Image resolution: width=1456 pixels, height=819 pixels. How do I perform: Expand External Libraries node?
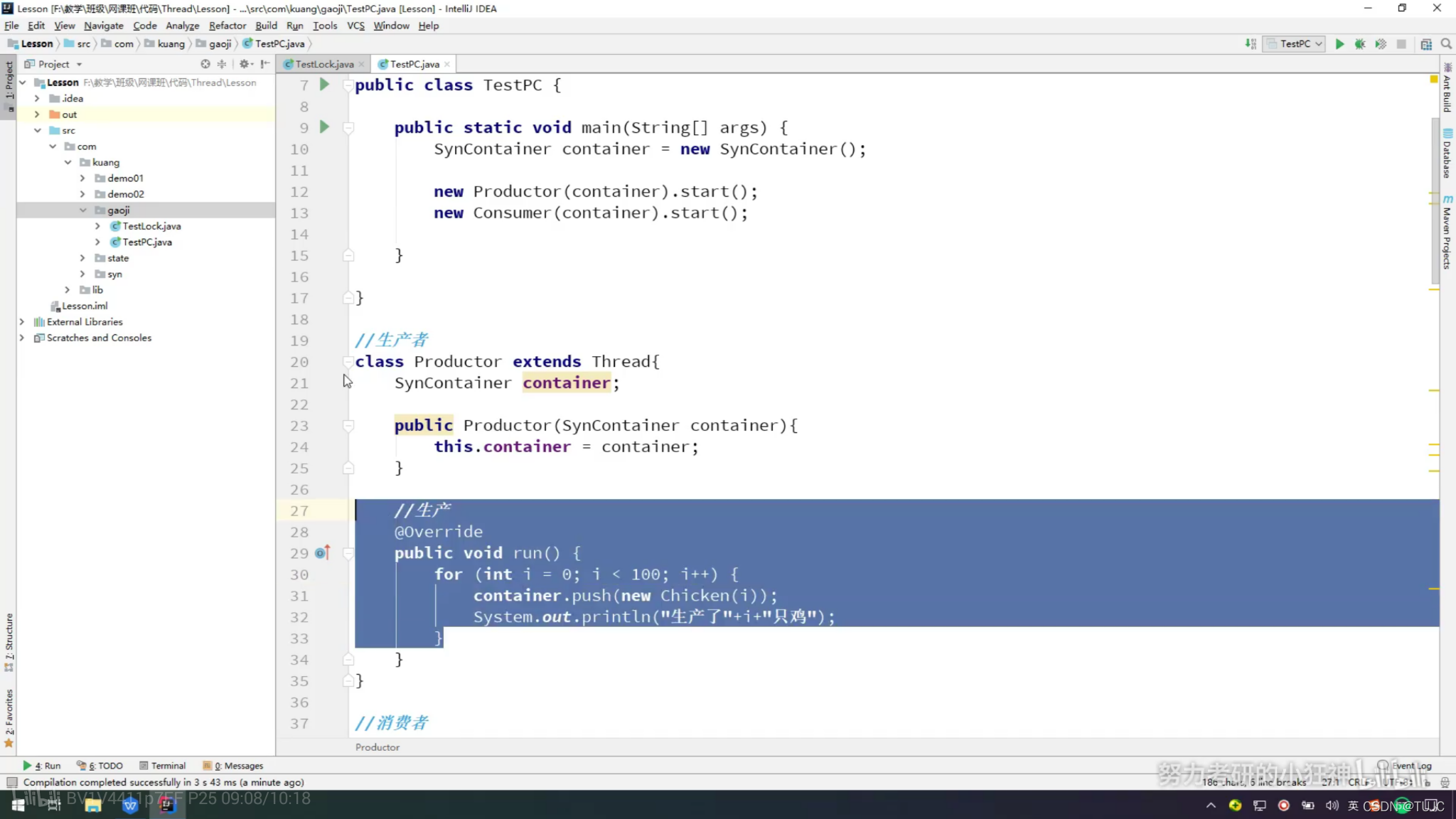[x=22, y=321]
